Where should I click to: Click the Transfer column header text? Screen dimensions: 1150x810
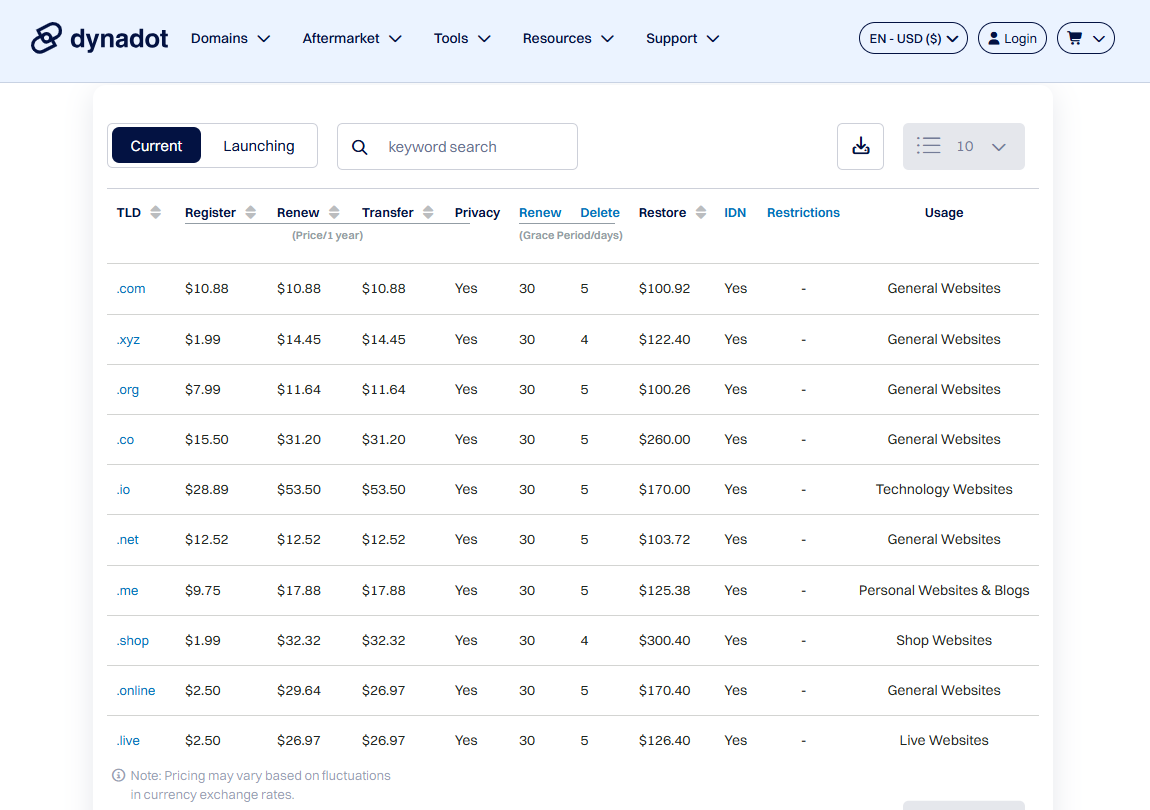click(387, 212)
